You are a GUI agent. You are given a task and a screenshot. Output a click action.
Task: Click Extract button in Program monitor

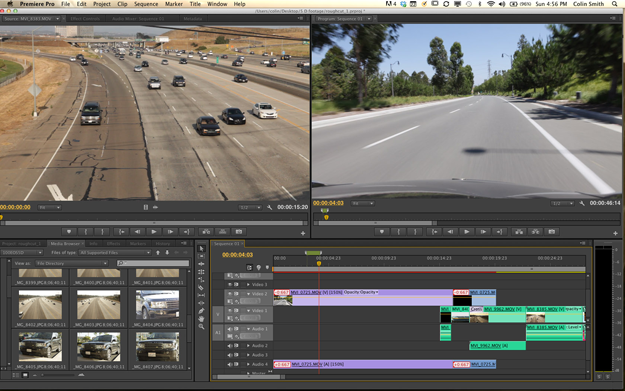pos(535,232)
